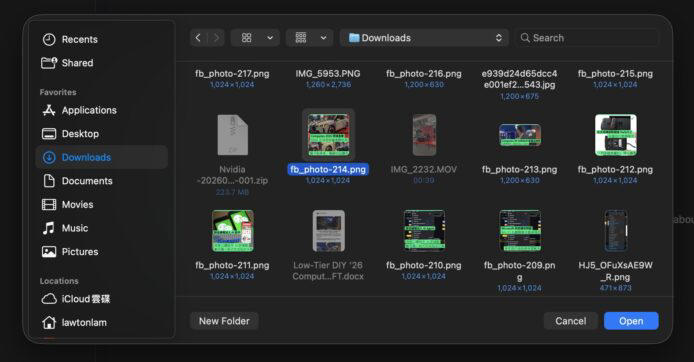Click the Applications icon
Image resolution: width=694 pixels, height=362 pixels.
point(49,110)
